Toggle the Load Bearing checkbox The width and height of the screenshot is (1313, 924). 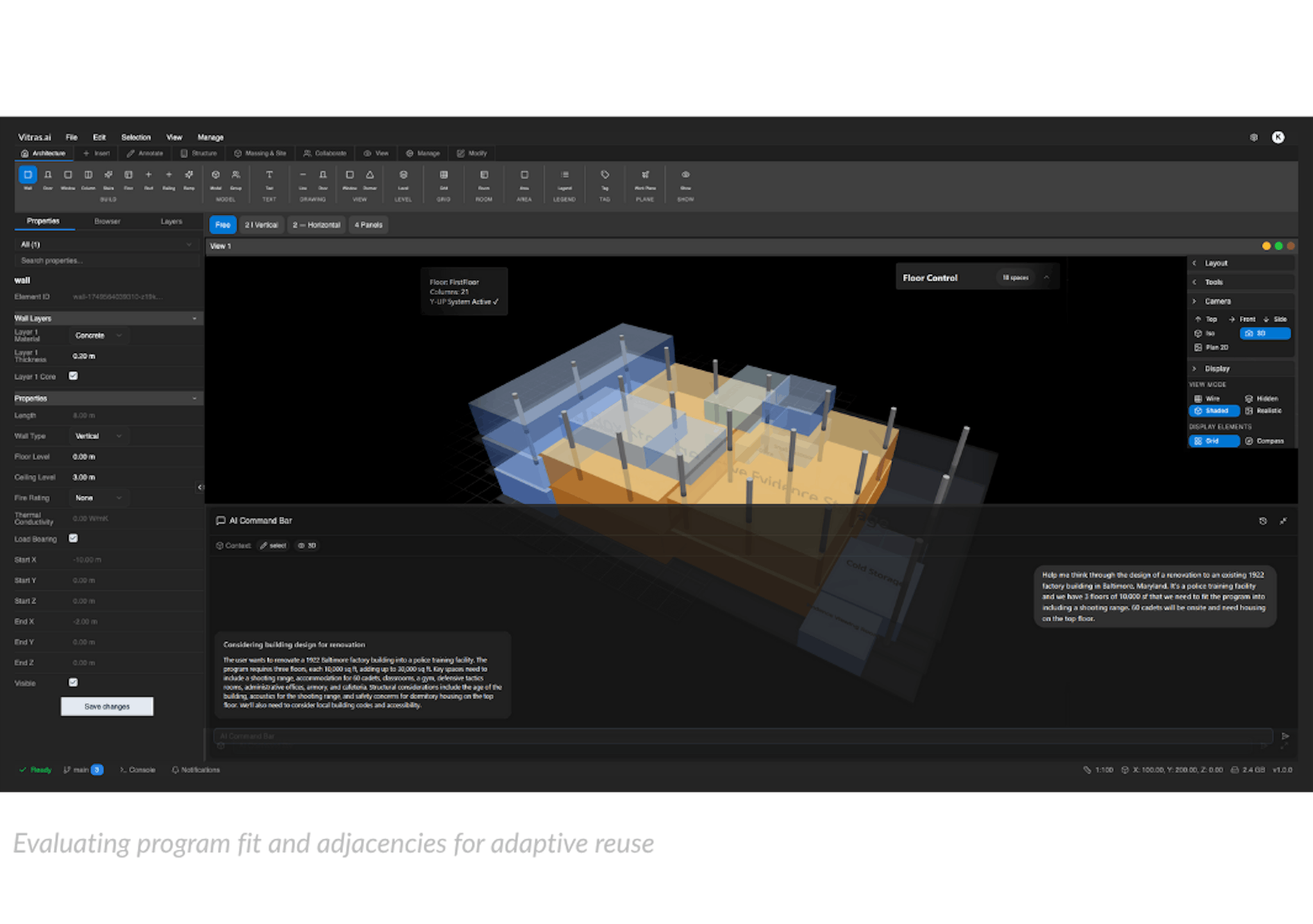tap(72, 539)
